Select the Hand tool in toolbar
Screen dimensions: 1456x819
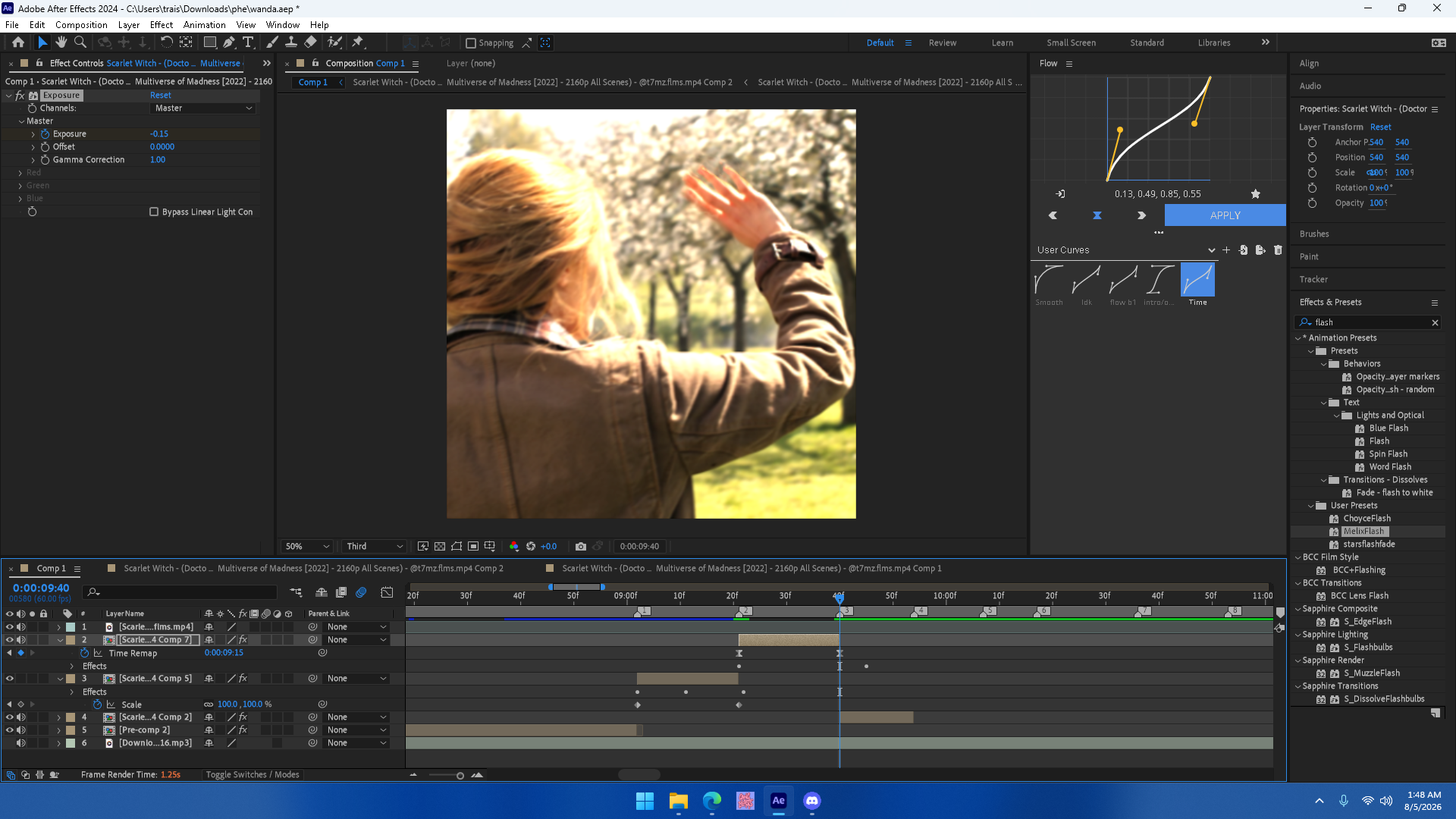(x=61, y=42)
